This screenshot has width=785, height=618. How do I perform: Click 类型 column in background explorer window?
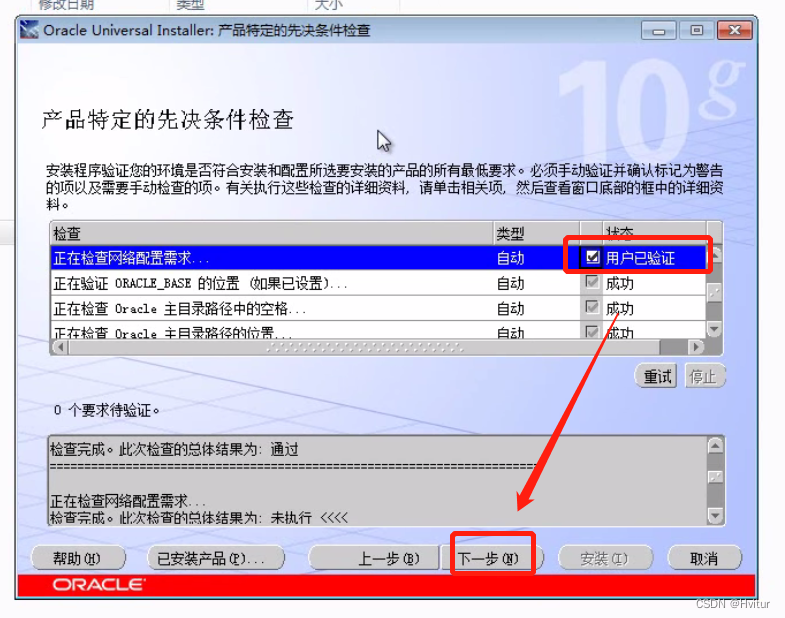coord(190,5)
